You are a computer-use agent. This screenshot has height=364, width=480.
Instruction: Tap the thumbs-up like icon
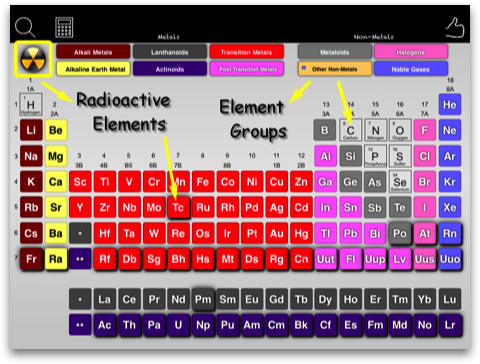(x=455, y=28)
